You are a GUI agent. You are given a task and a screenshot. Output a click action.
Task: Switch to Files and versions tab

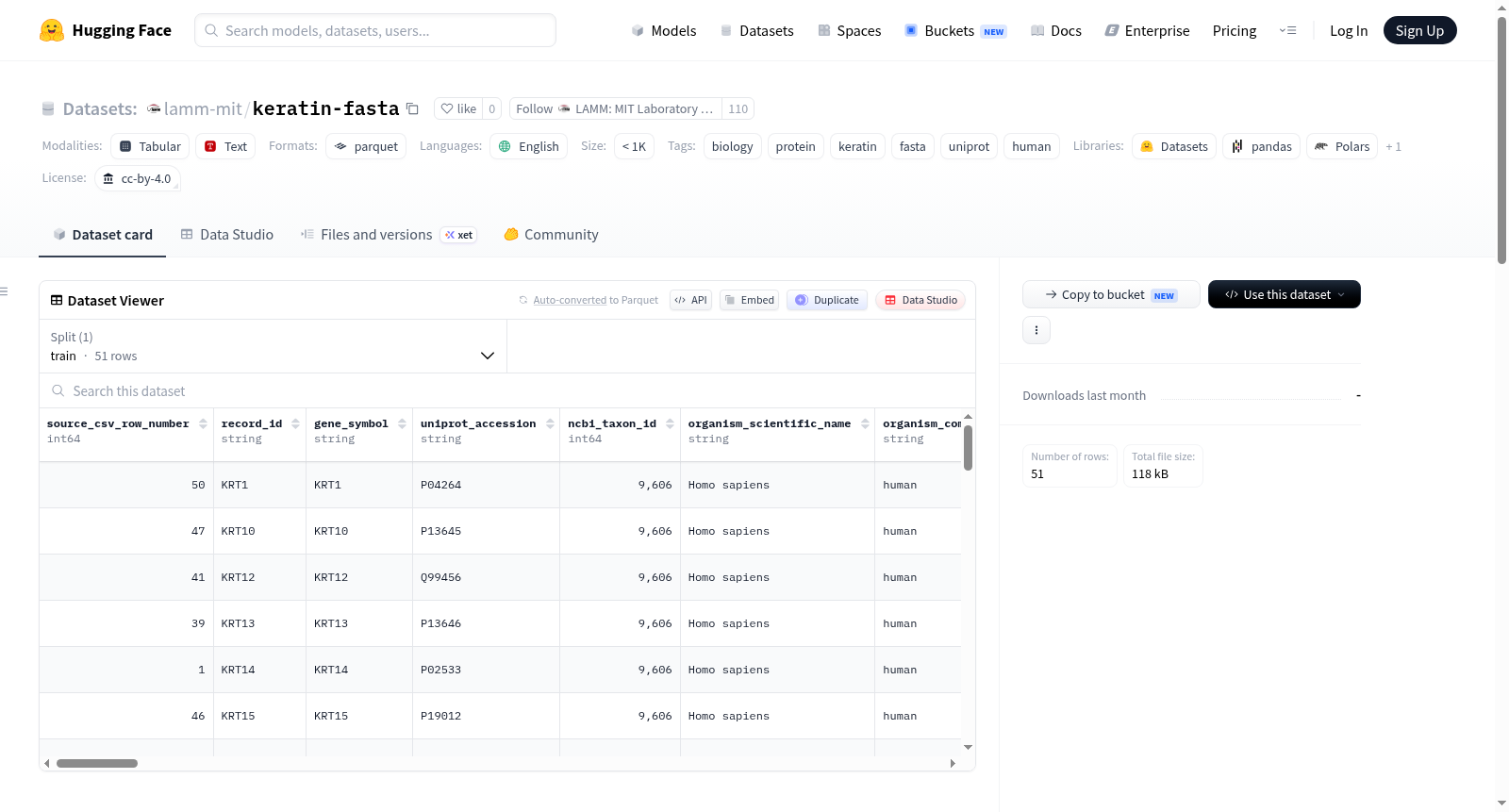[x=388, y=234]
